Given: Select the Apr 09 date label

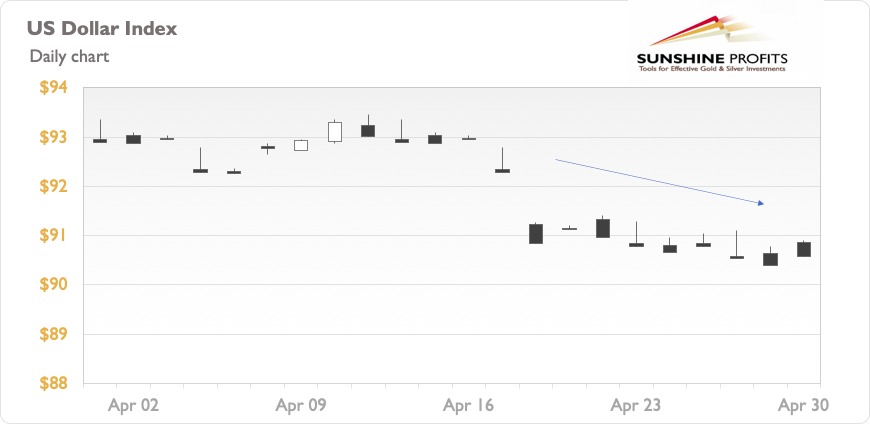Looking at the screenshot, I should coord(301,406).
